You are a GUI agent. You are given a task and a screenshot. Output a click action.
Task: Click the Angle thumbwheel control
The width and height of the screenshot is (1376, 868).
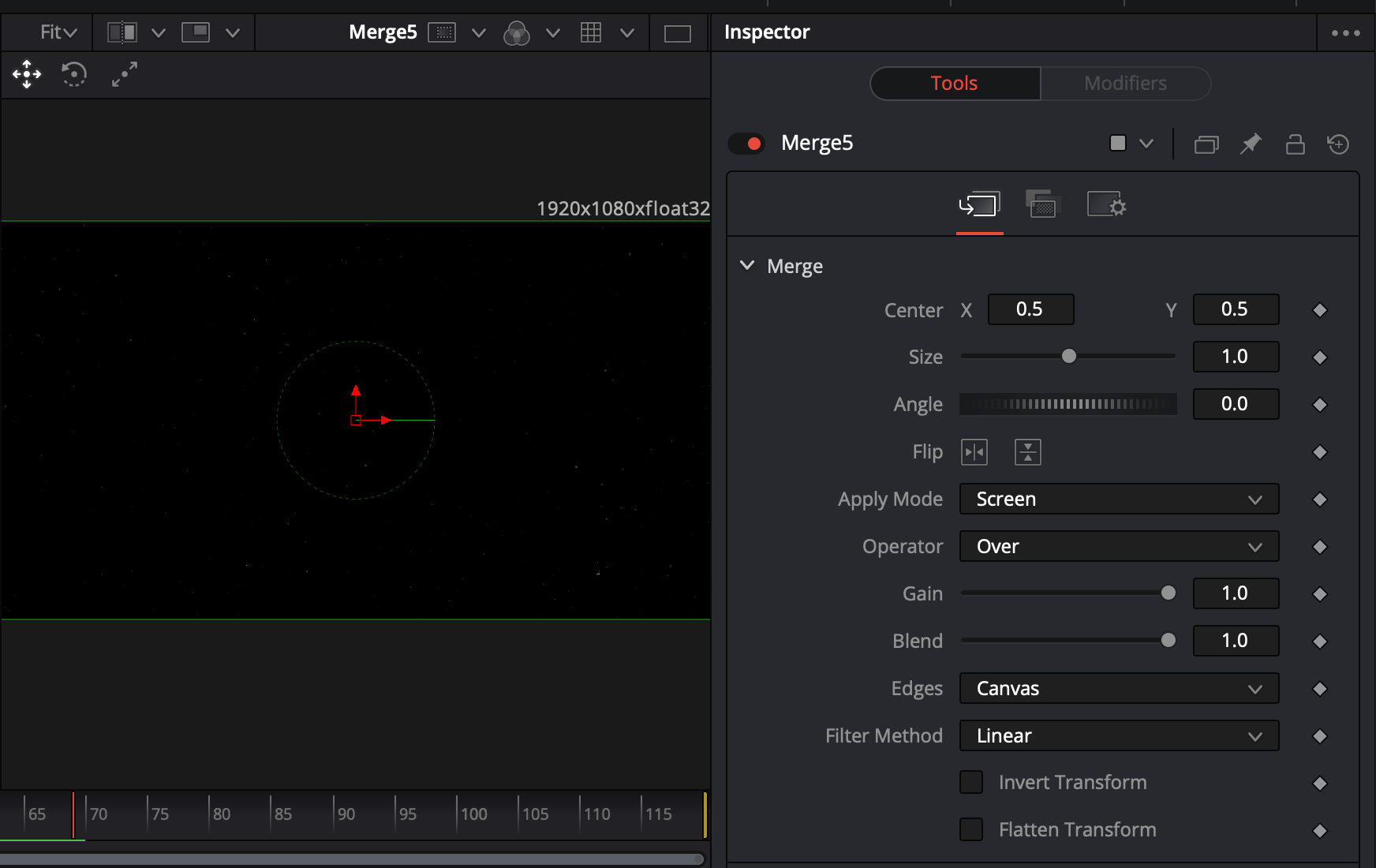tap(1068, 404)
